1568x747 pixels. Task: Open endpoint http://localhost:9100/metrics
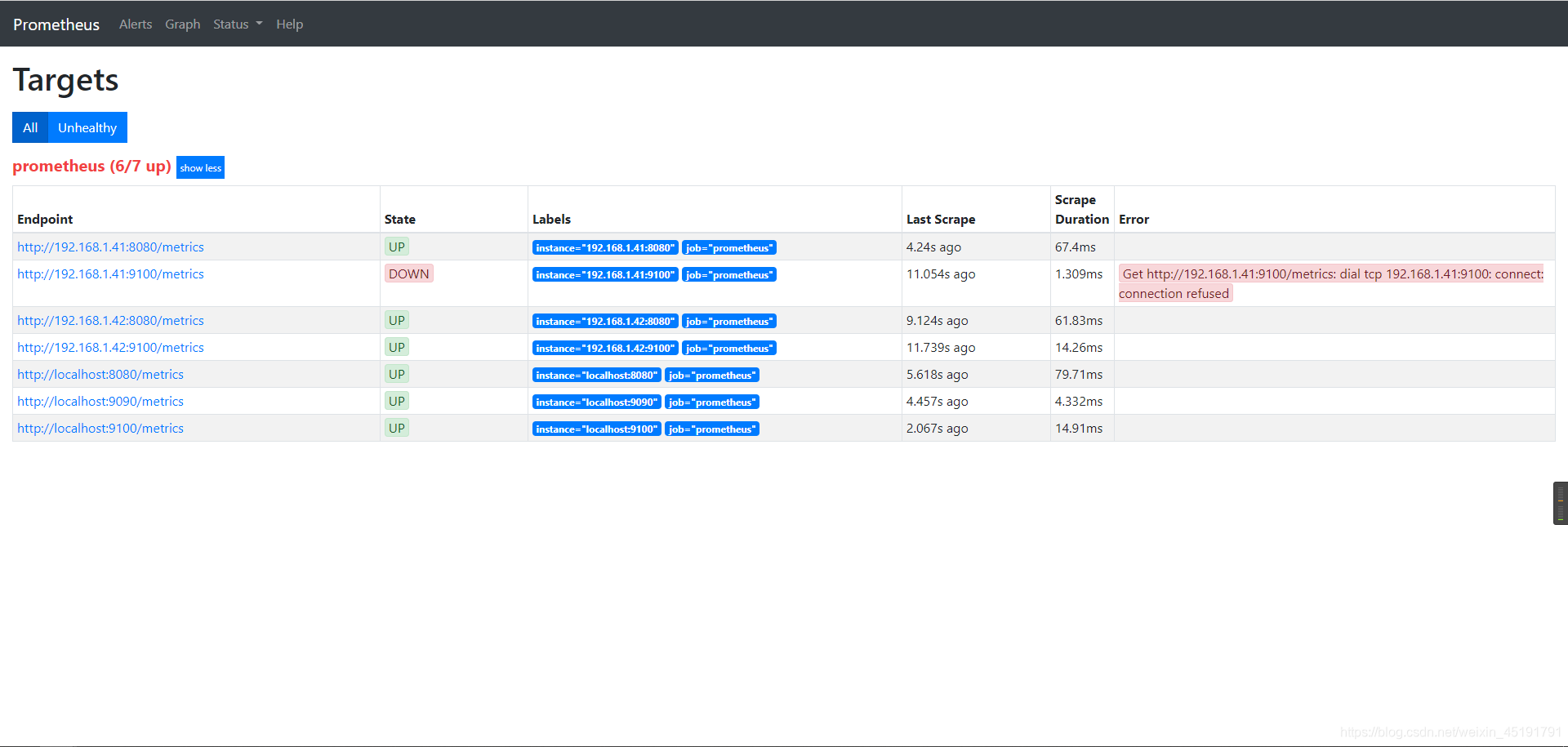click(x=100, y=428)
